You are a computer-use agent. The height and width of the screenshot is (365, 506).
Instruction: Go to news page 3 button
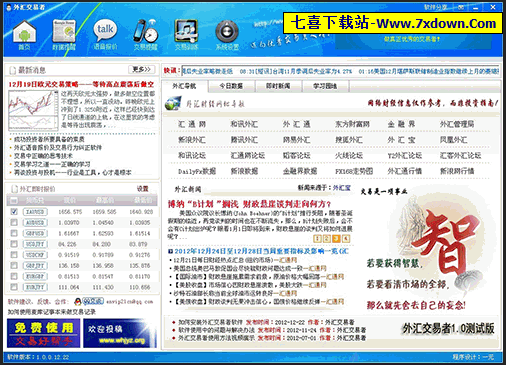point(336,238)
